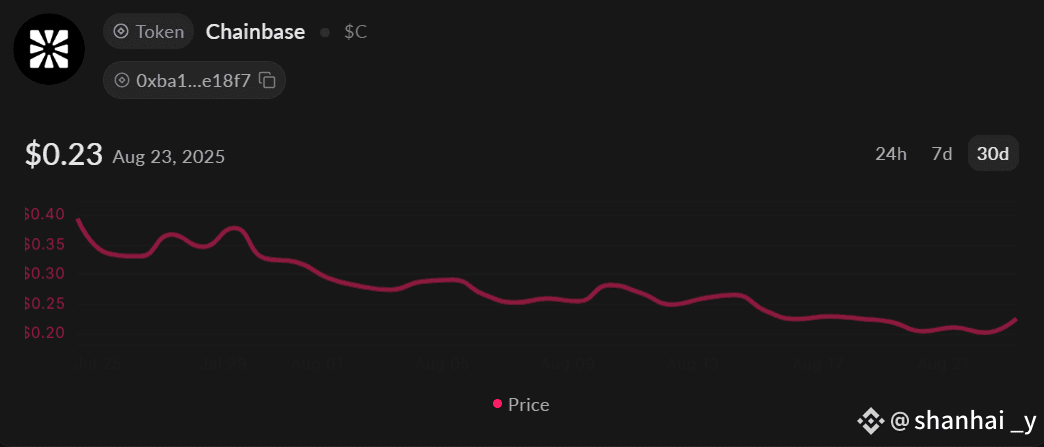
Task: Click the Chainbase round logo
Action: (49, 49)
